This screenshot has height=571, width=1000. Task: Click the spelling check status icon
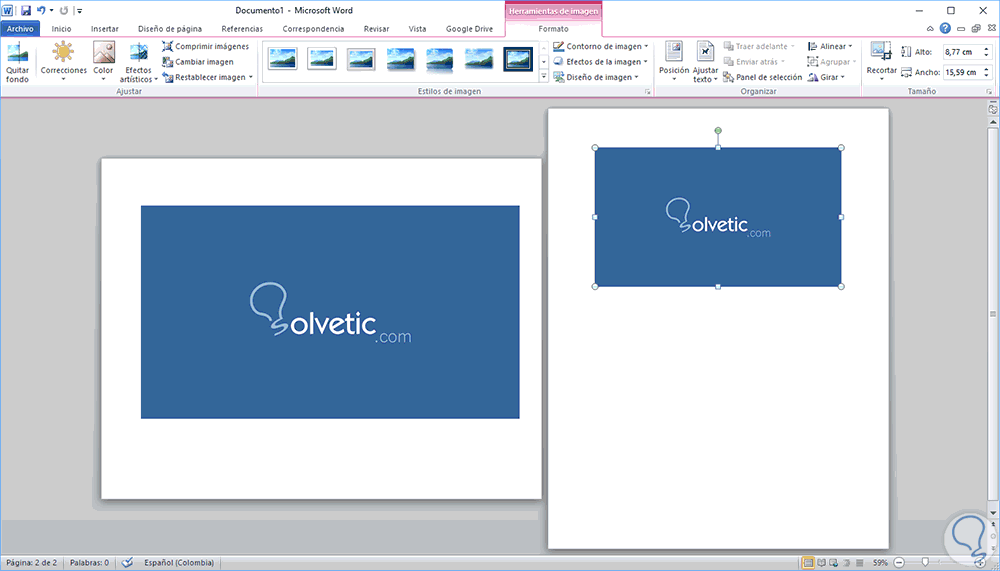tap(127, 563)
